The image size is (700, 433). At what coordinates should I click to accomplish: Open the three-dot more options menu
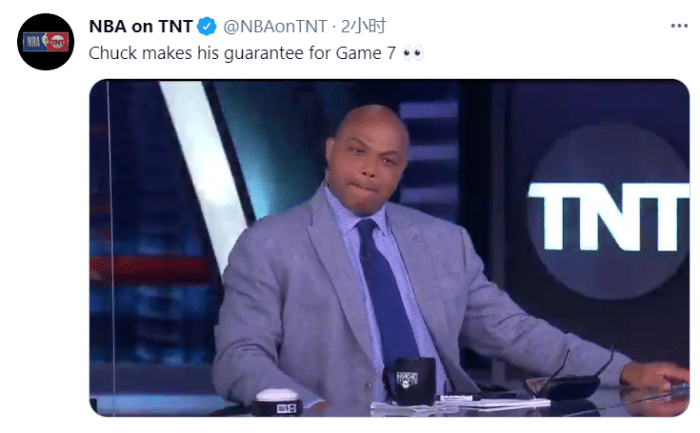click(679, 26)
